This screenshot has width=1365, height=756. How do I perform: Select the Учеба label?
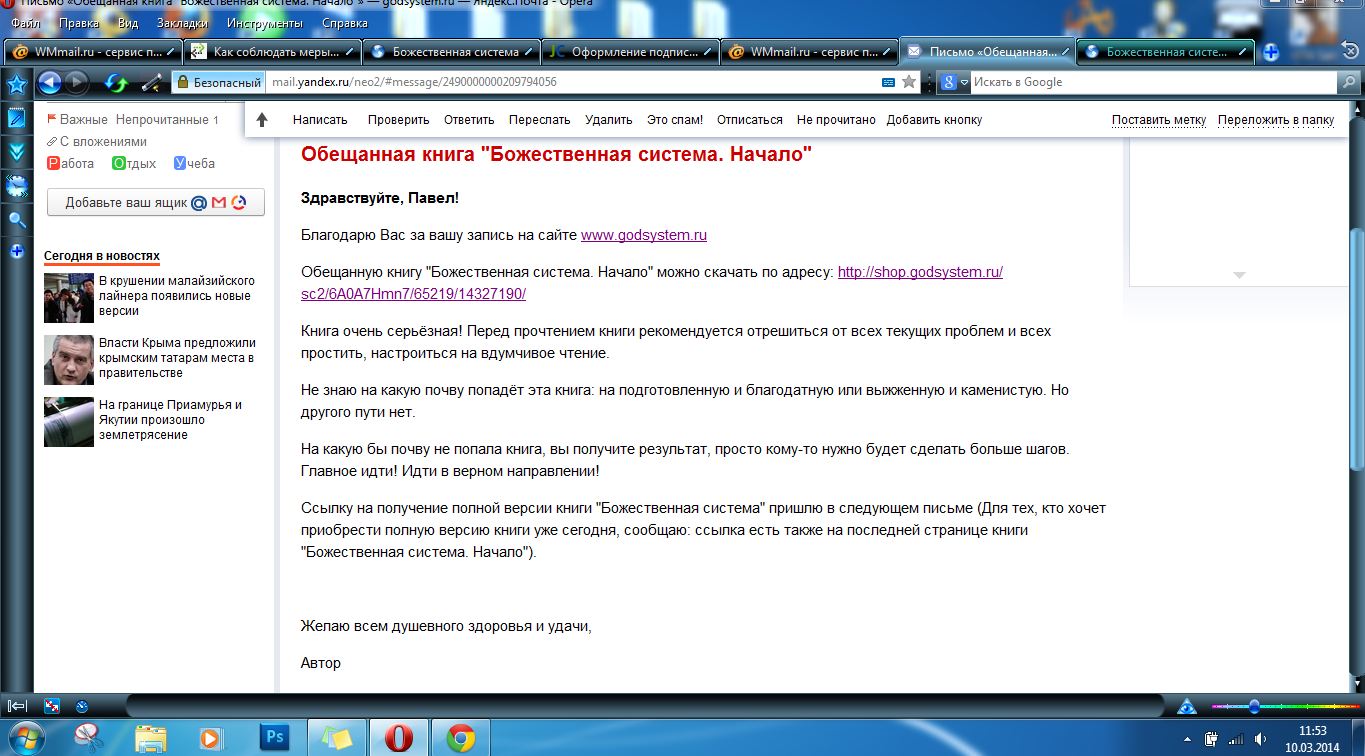tap(194, 164)
